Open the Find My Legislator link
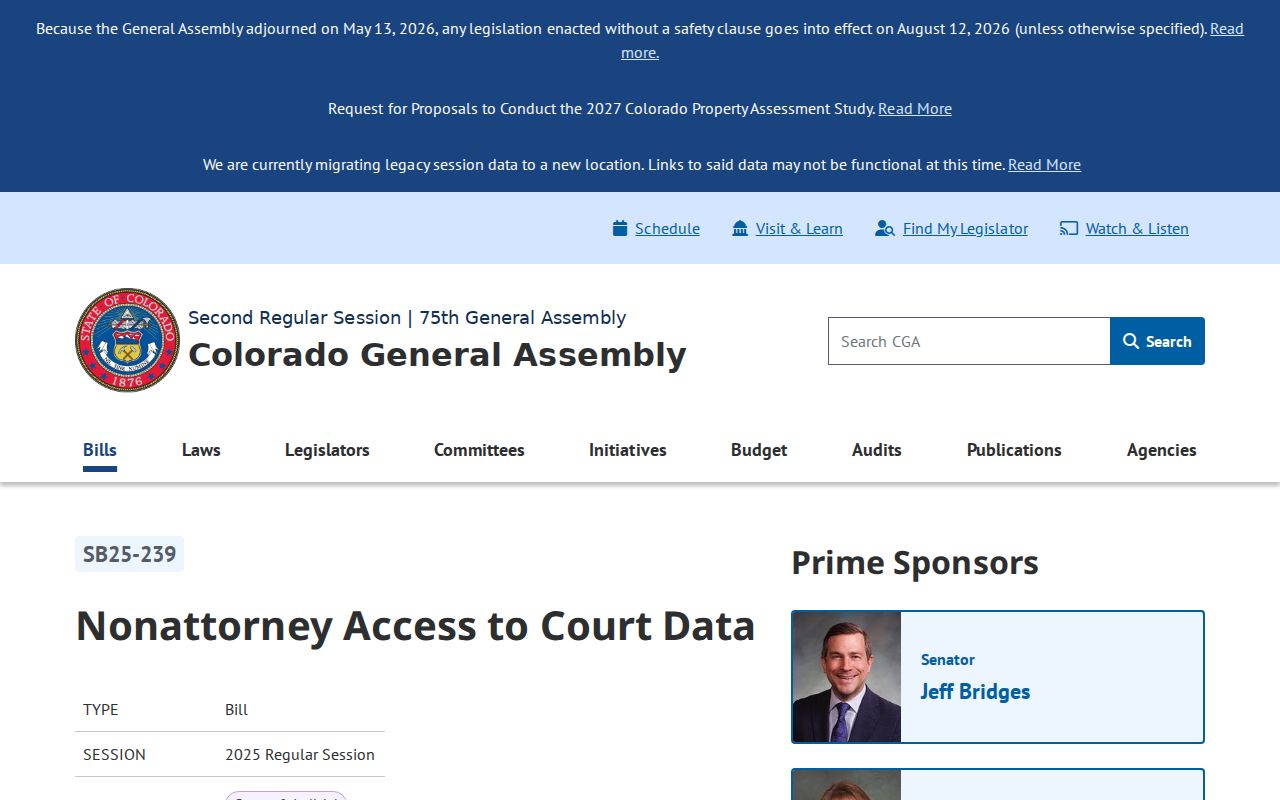The image size is (1280, 800). pyautogui.click(x=965, y=228)
